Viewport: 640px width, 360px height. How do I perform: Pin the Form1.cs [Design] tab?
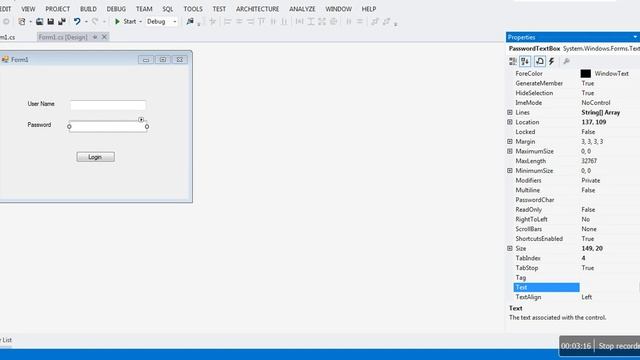(x=95, y=37)
